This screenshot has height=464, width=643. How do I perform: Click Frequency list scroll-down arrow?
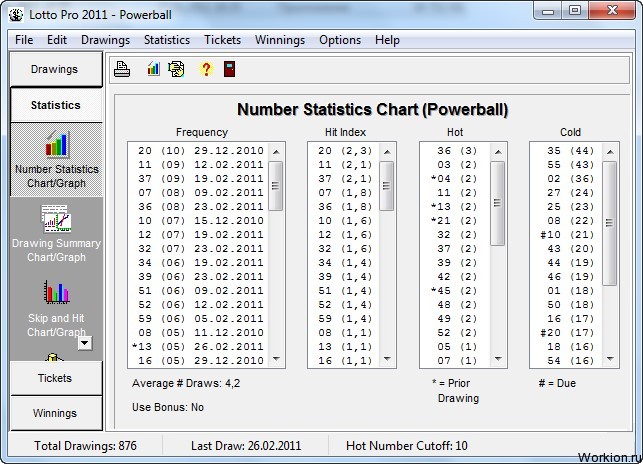(276, 359)
